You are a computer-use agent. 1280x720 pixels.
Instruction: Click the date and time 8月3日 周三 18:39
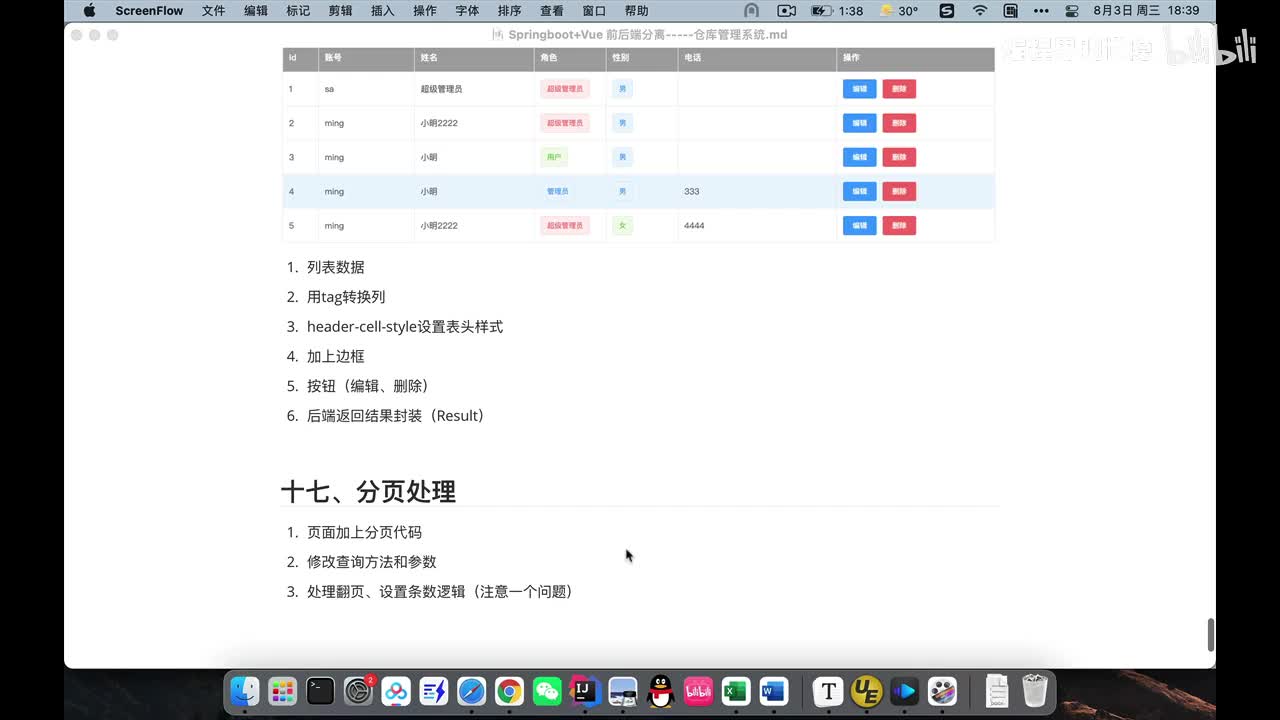(1146, 11)
